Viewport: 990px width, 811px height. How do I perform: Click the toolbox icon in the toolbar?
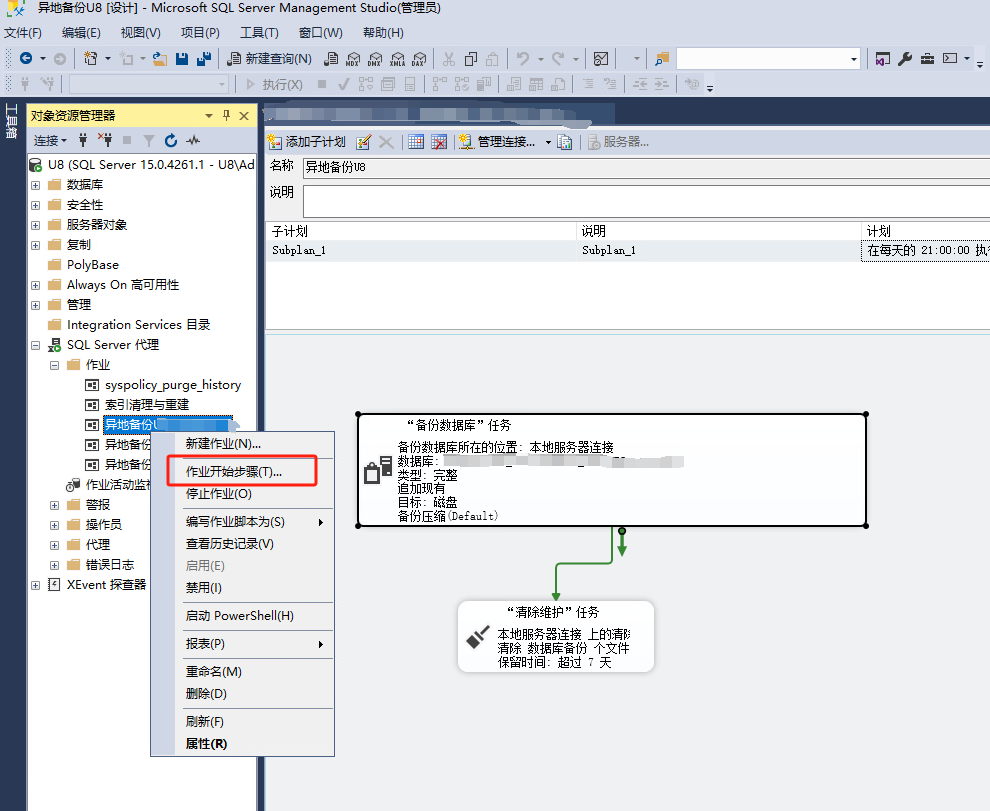(x=927, y=59)
